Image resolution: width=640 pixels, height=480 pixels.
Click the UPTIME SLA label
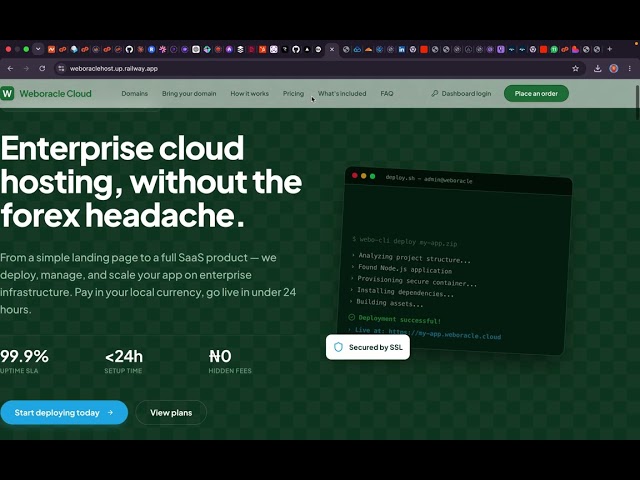pyautogui.click(x=19, y=371)
